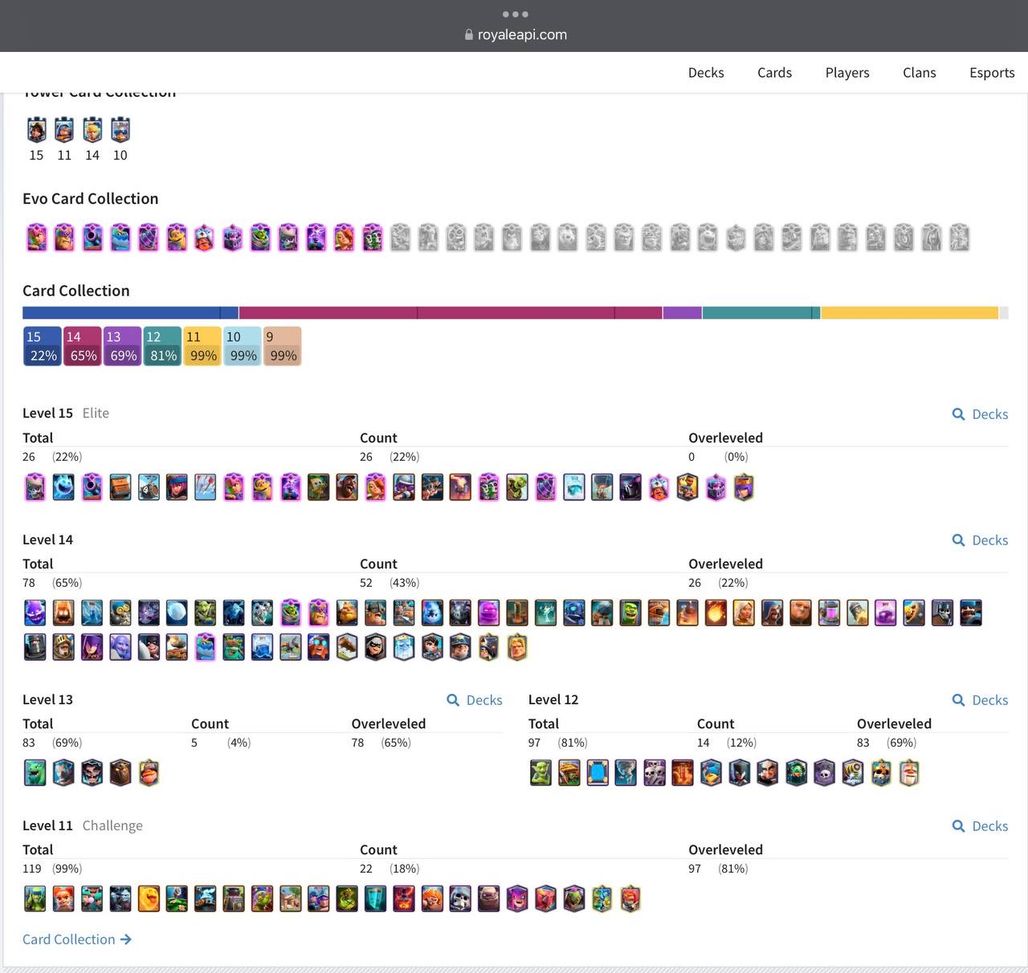Search decks for Level 11 Challenge cards
1028x973 pixels.
click(980, 825)
